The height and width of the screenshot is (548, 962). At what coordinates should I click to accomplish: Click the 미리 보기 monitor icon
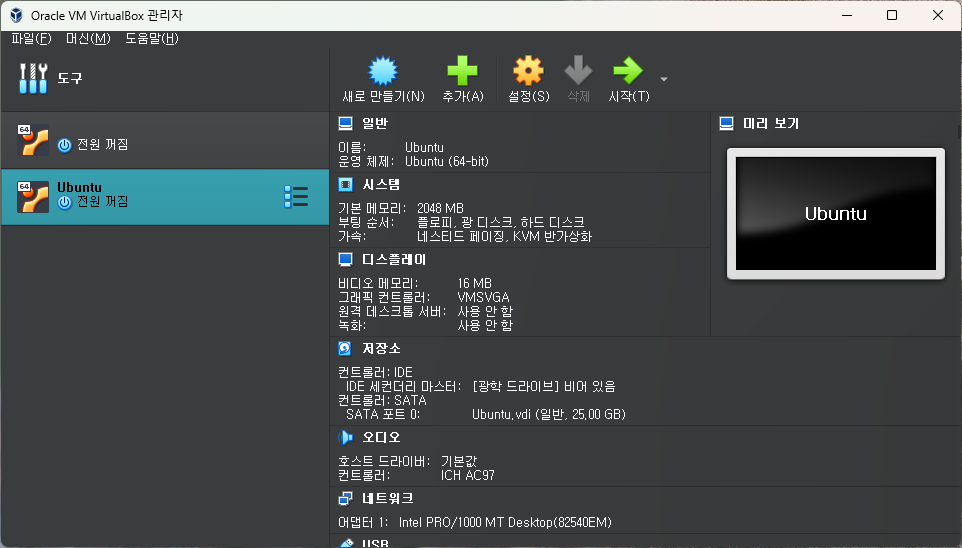726,123
